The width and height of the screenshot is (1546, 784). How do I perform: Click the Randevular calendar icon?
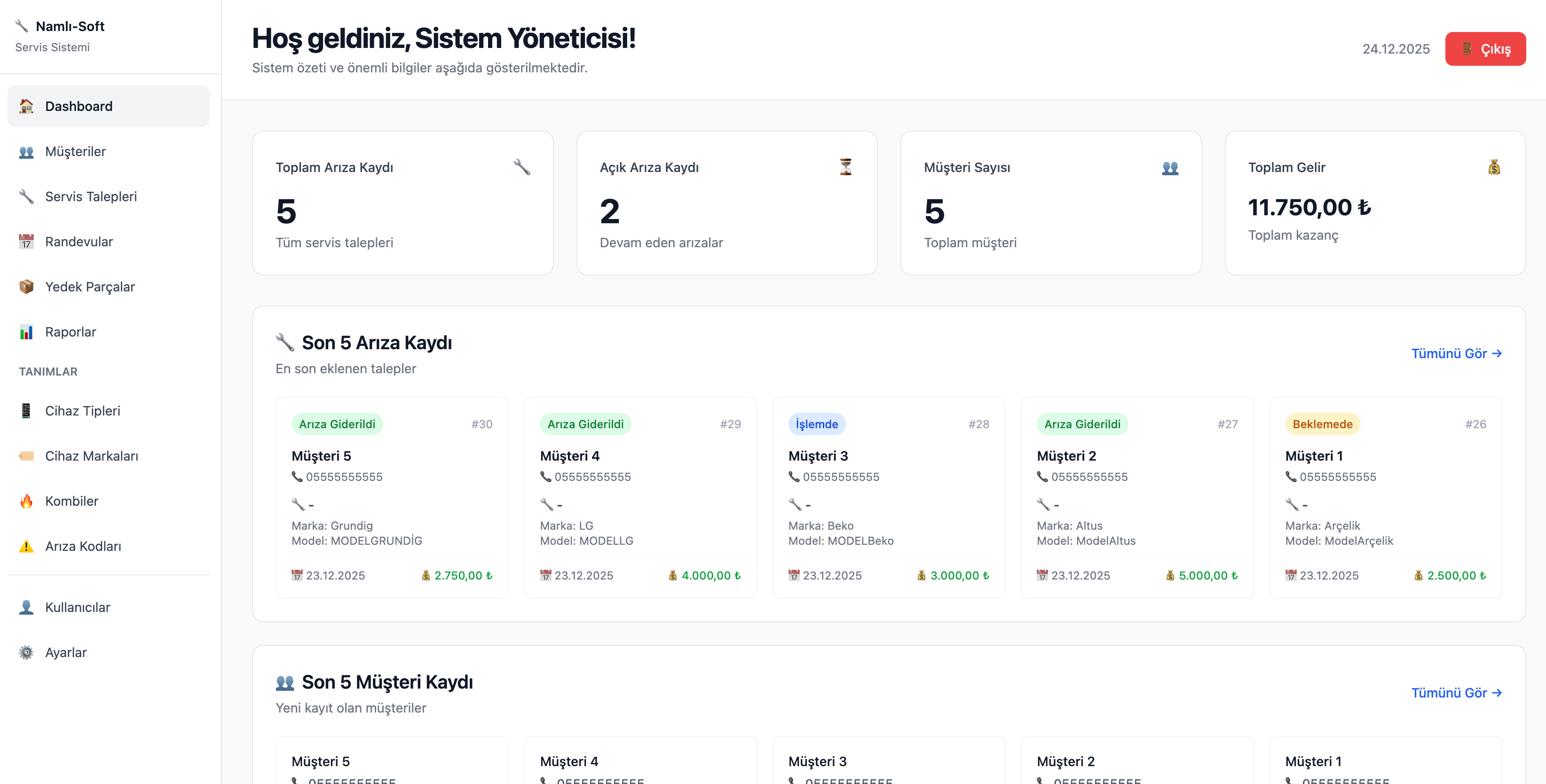[26, 242]
